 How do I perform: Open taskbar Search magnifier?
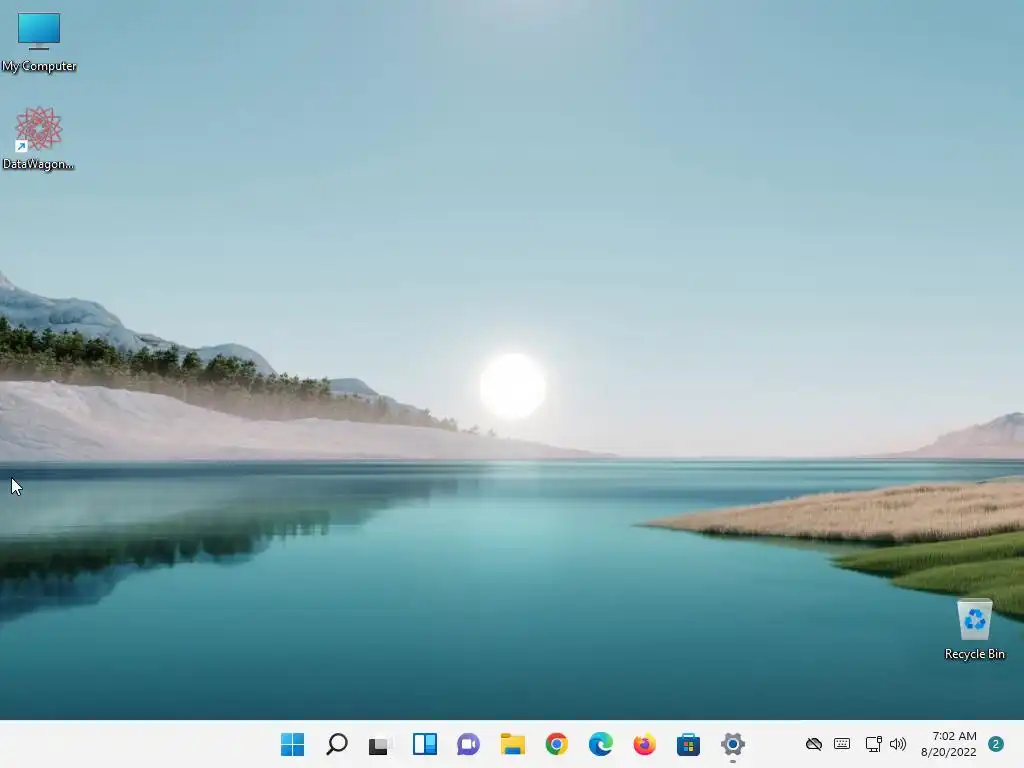336,744
